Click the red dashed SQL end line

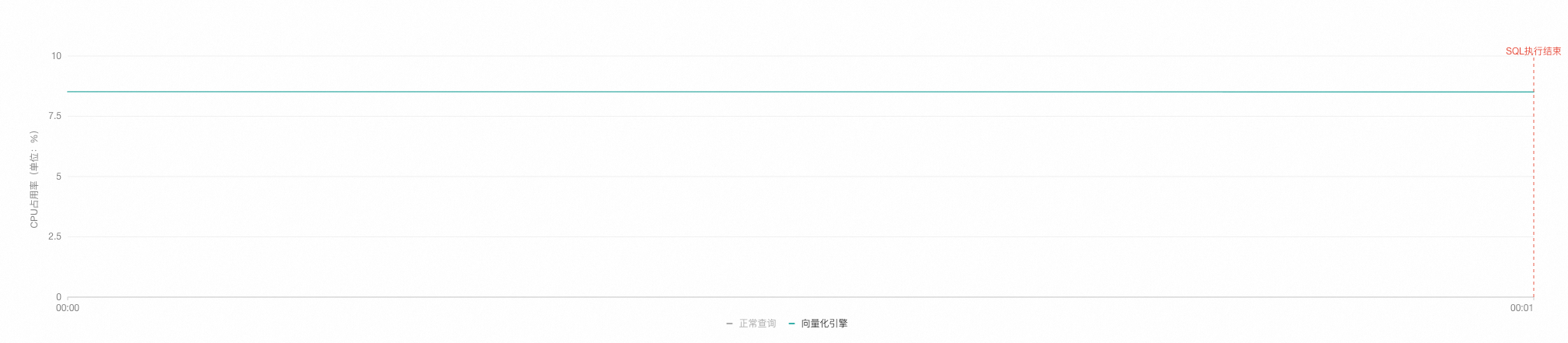point(1533,179)
